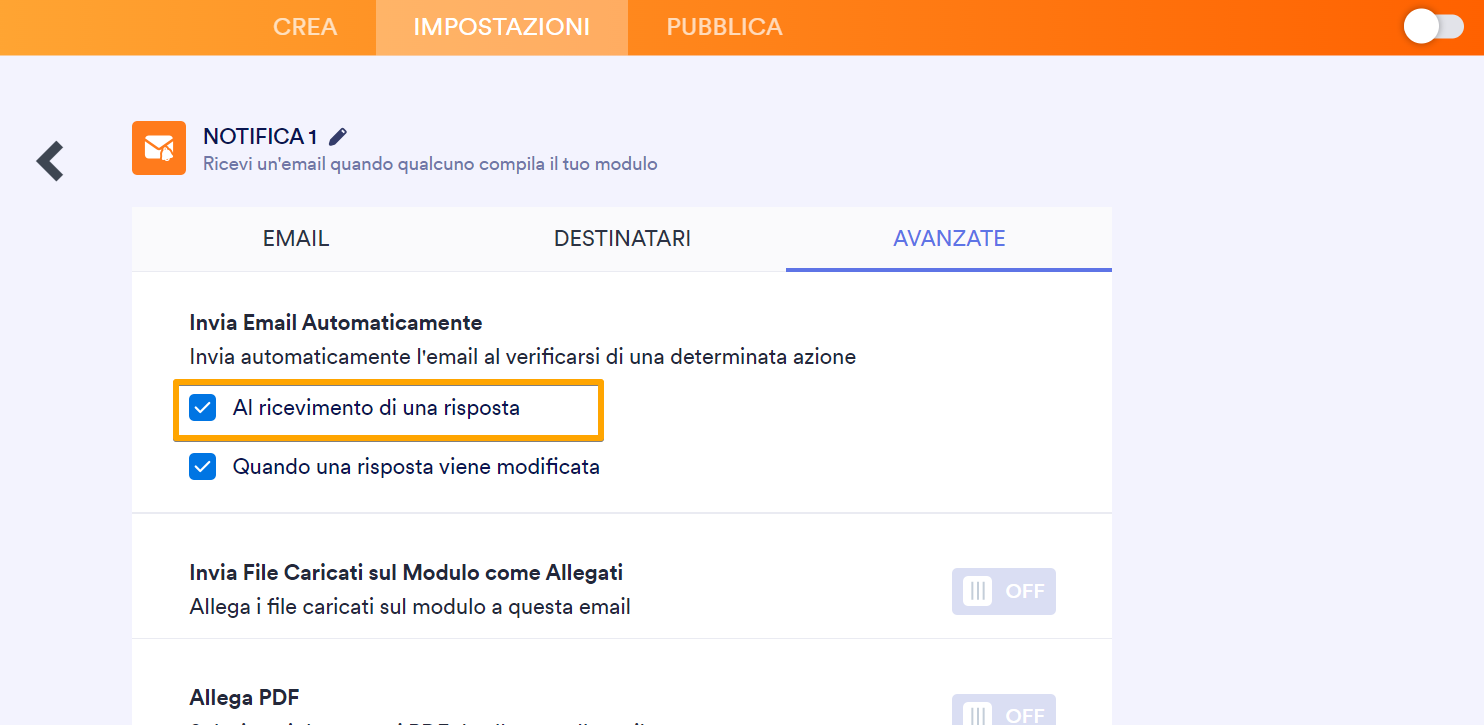Go back using the left chevron arrow
1484x725 pixels.
50,161
